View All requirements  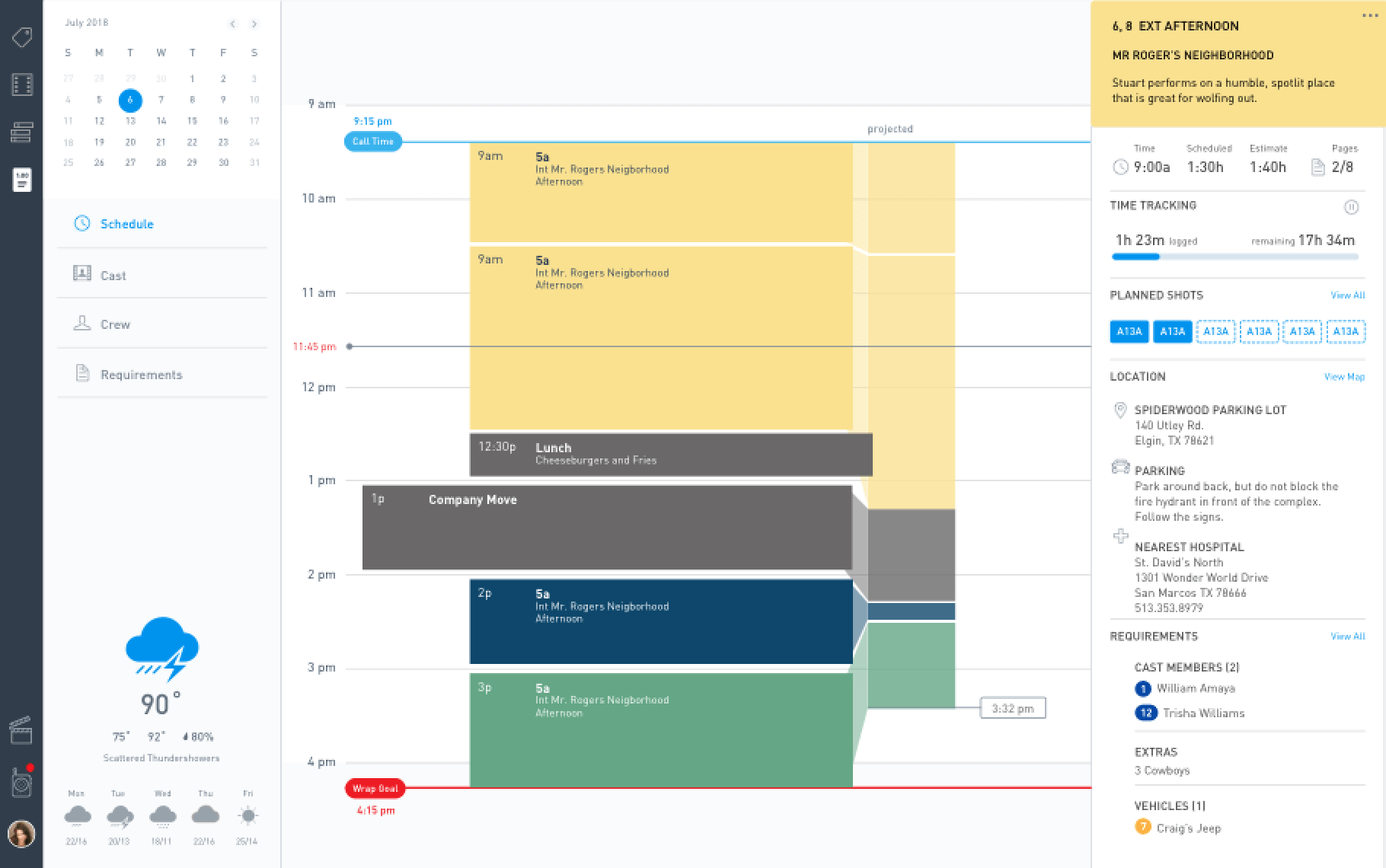1347,637
